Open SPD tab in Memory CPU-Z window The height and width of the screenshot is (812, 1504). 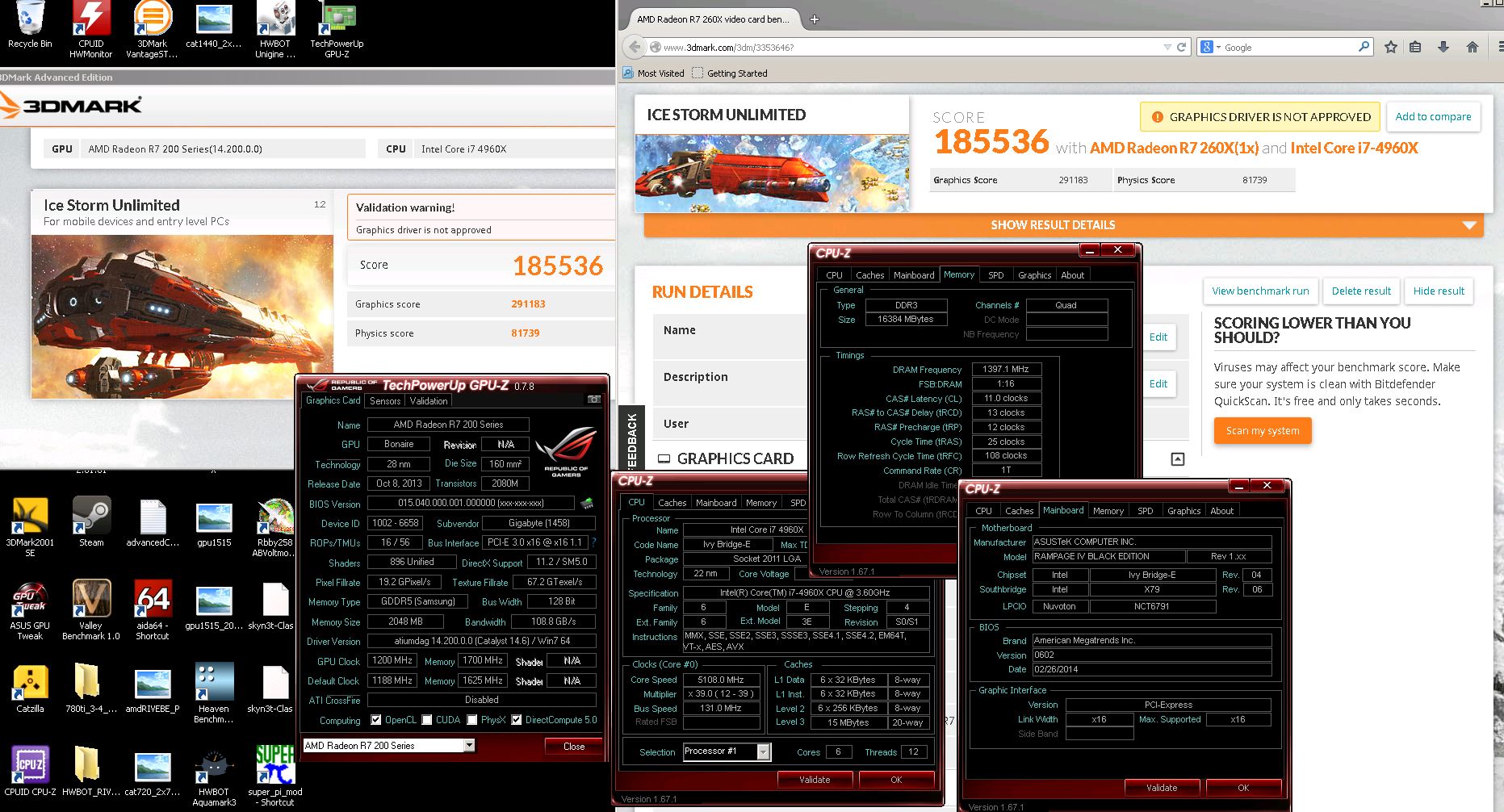(x=996, y=275)
